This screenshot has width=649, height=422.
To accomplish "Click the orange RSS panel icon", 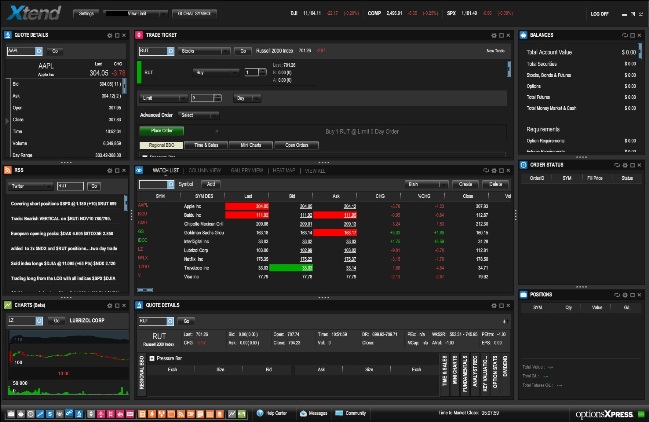I will click(x=8, y=170).
